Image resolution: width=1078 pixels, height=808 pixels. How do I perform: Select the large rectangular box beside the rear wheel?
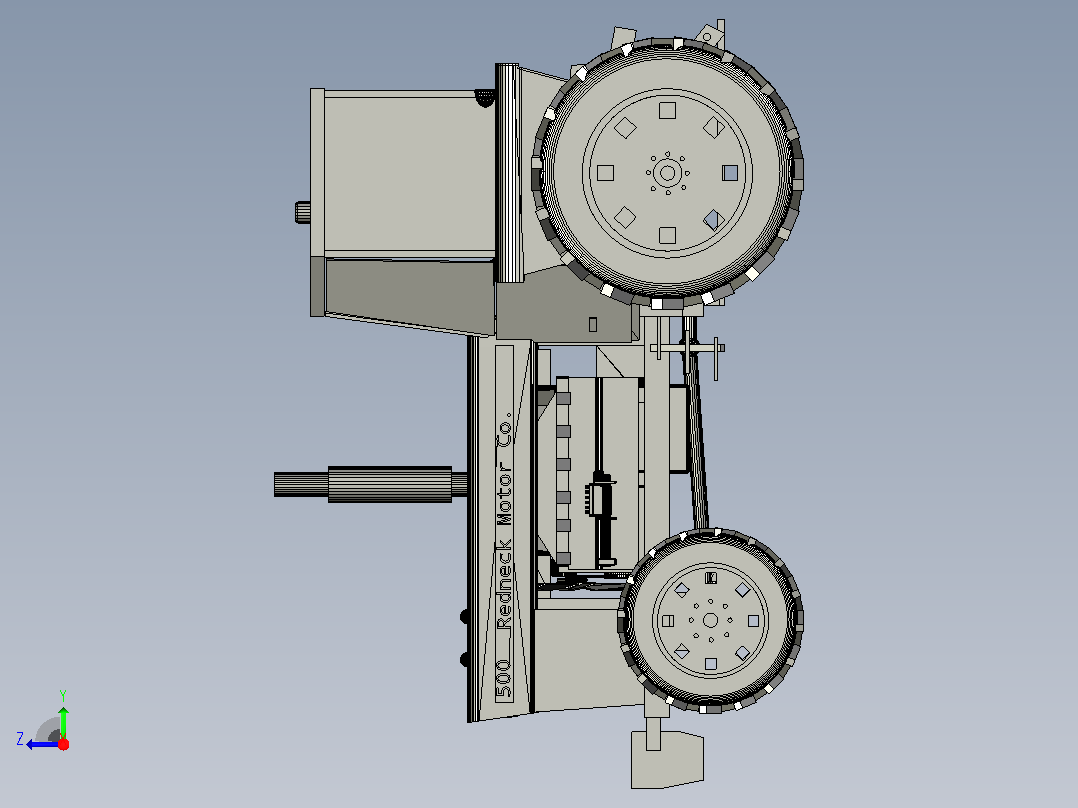(x=409, y=173)
